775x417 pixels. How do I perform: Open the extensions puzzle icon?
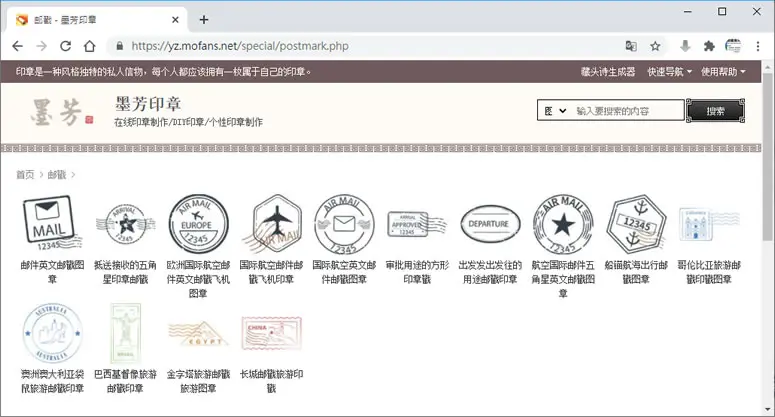pyautogui.click(x=709, y=46)
